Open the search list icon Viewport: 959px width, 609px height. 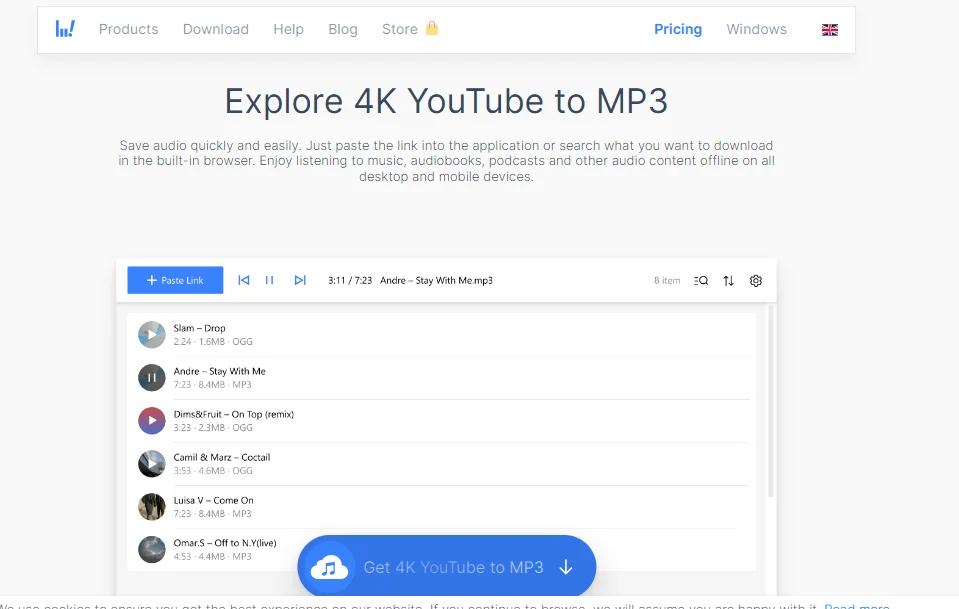[x=701, y=281]
